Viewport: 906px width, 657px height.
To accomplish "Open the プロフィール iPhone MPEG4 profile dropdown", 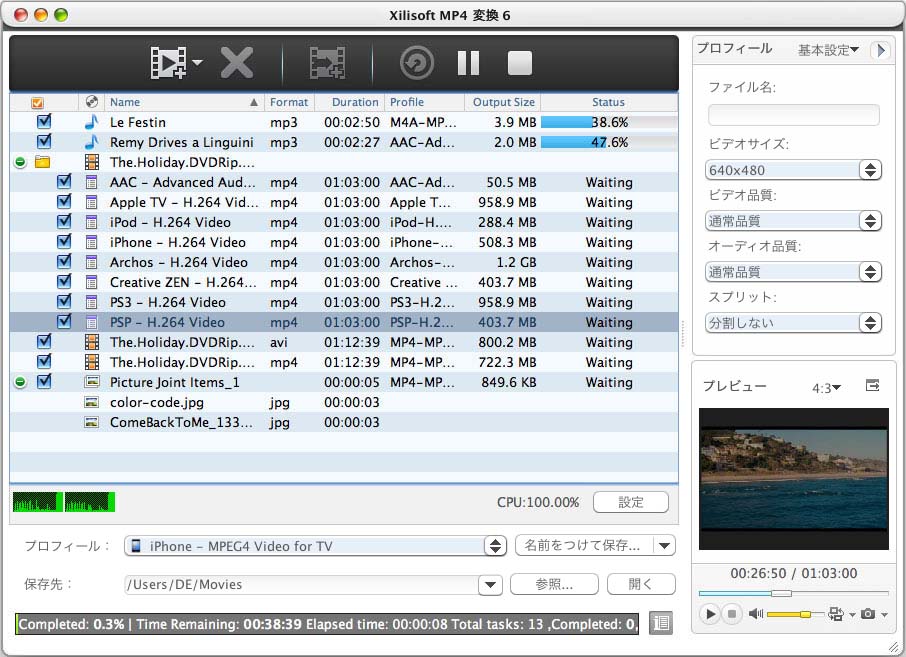I will [x=315, y=546].
